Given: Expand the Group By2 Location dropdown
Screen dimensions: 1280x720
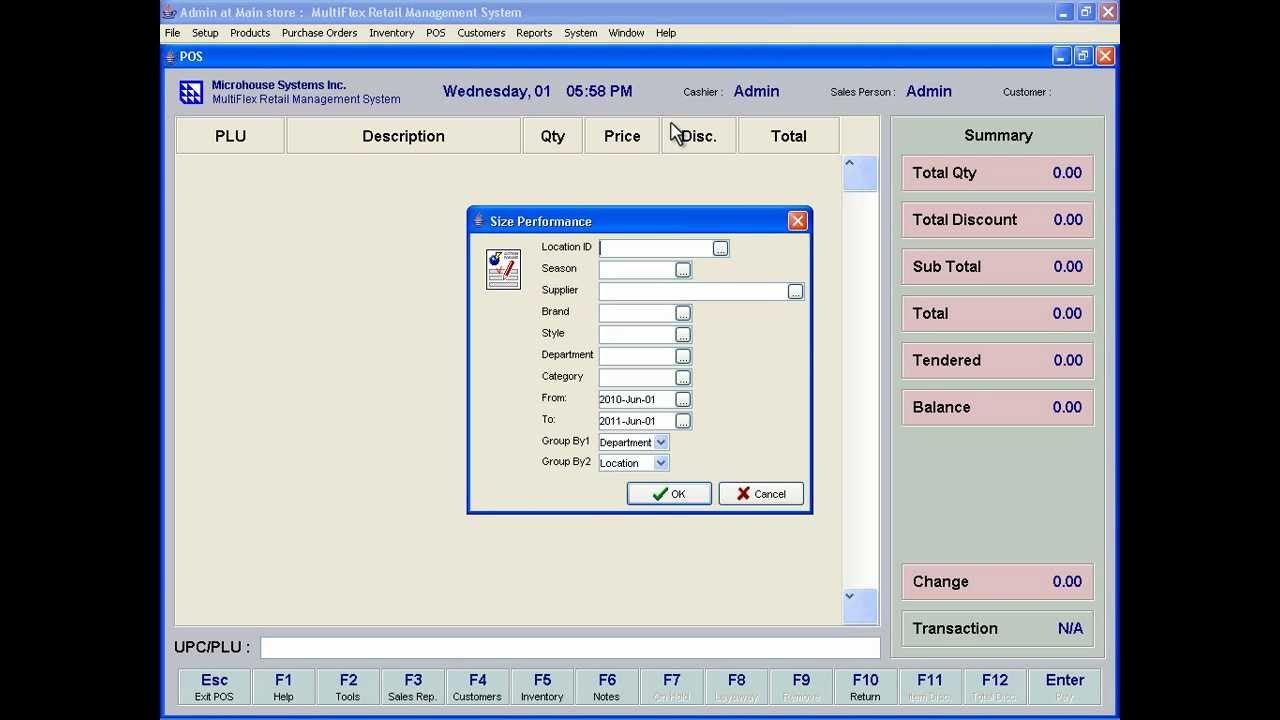Looking at the screenshot, I should 661,463.
